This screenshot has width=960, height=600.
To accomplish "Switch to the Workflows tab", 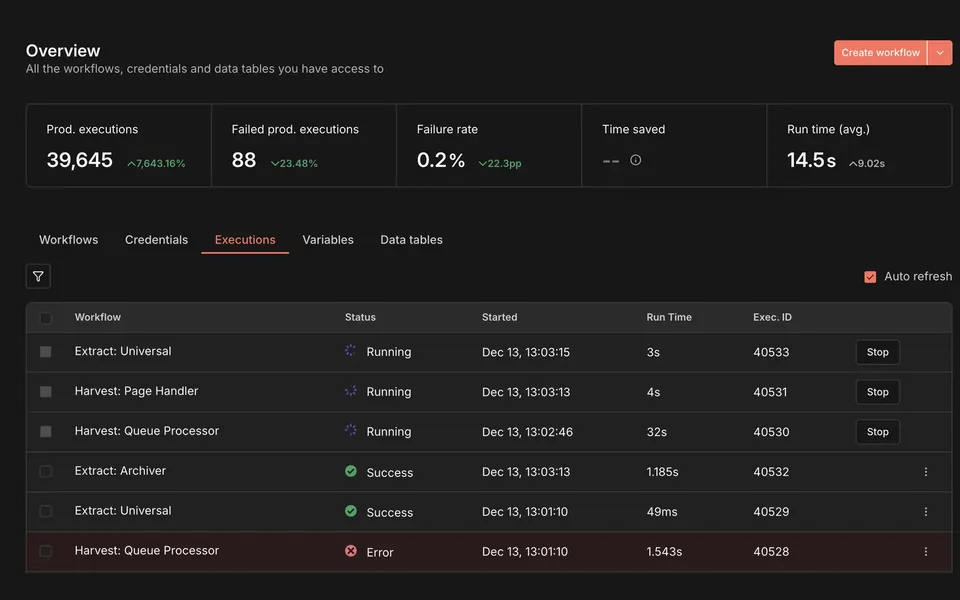I will (x=69, y=239).
